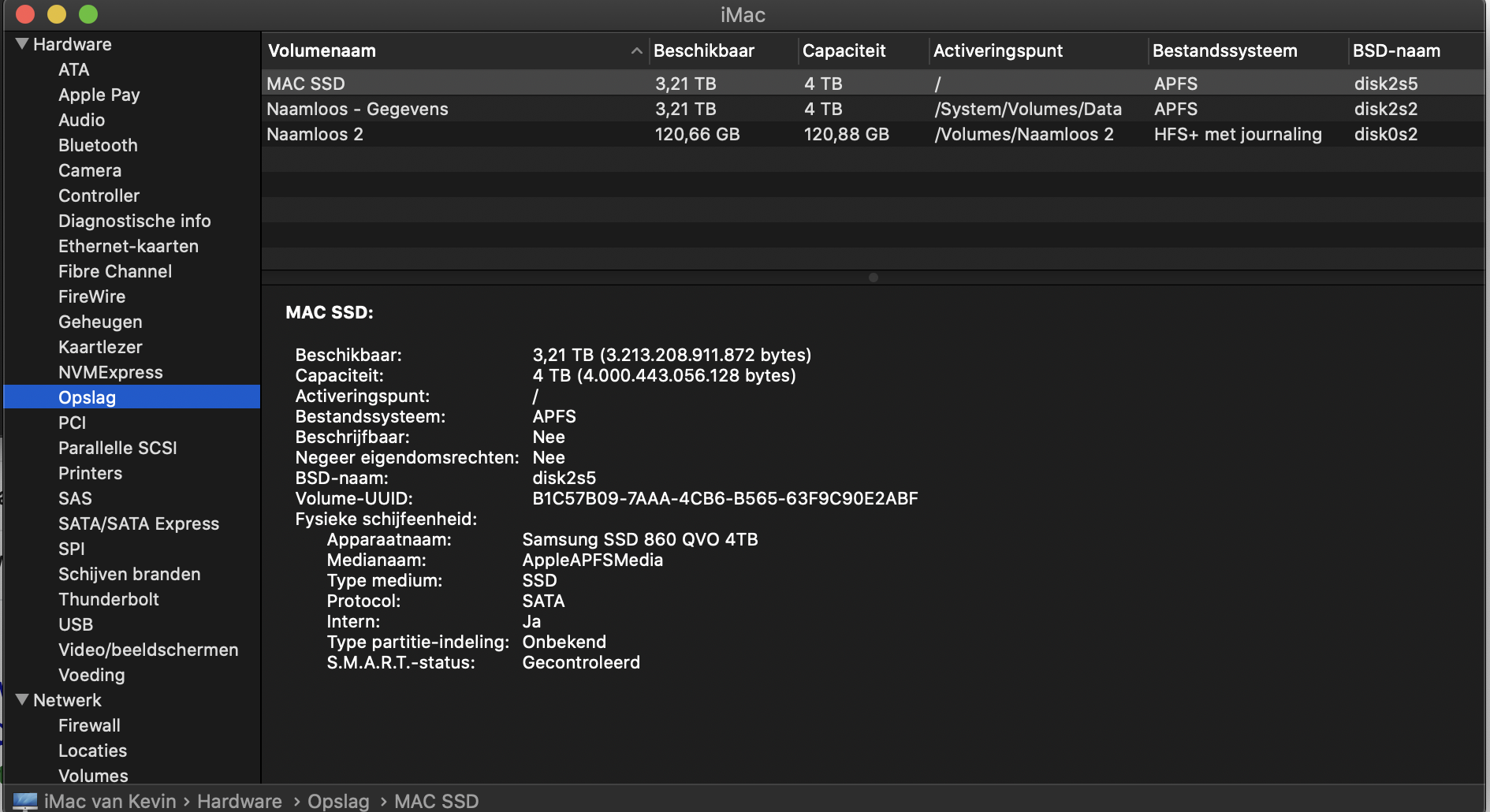Viewport: 1490px width, 812px height.
Task: Select the MAC SSD volume row
Action: tap(873, 83)
